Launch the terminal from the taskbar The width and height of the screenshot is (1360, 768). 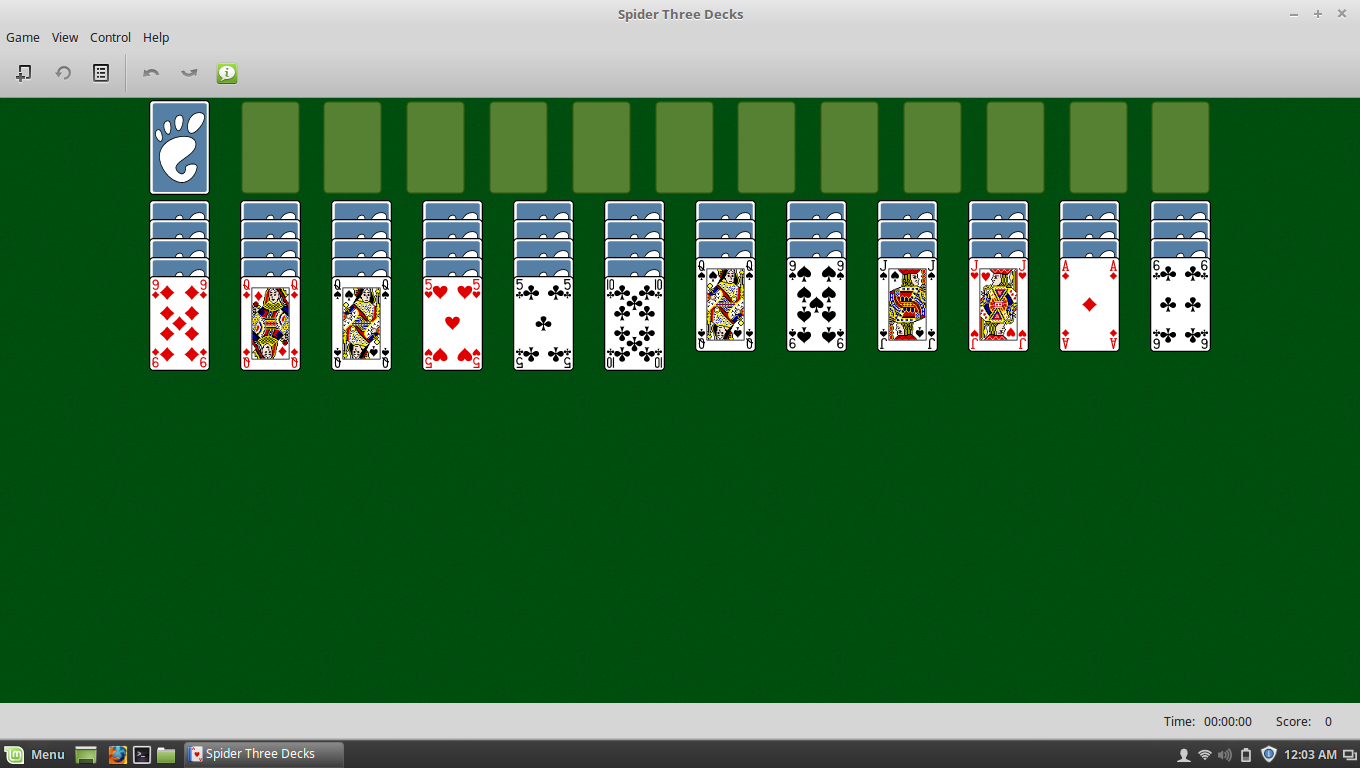[141, 753]
